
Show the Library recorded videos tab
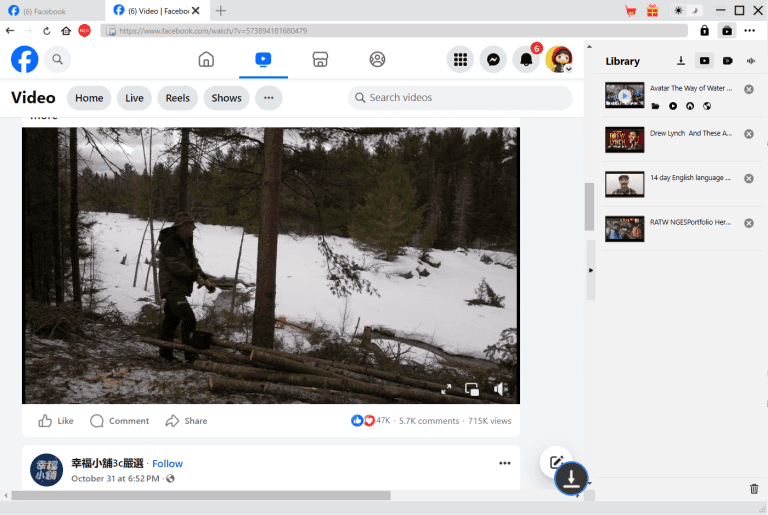click(x=728, y=61)
